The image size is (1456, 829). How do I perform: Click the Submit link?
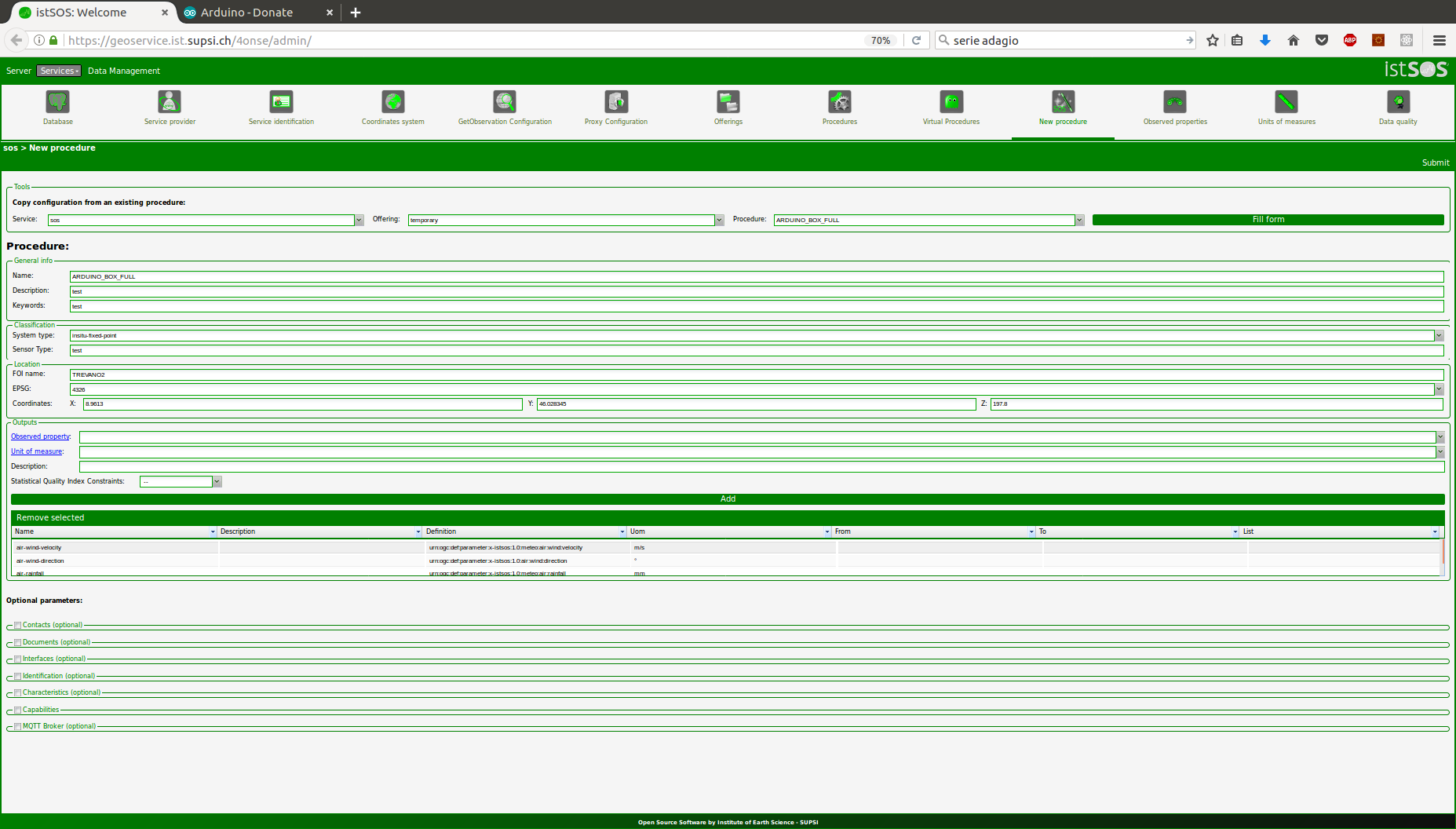[x=1435, y=163]
